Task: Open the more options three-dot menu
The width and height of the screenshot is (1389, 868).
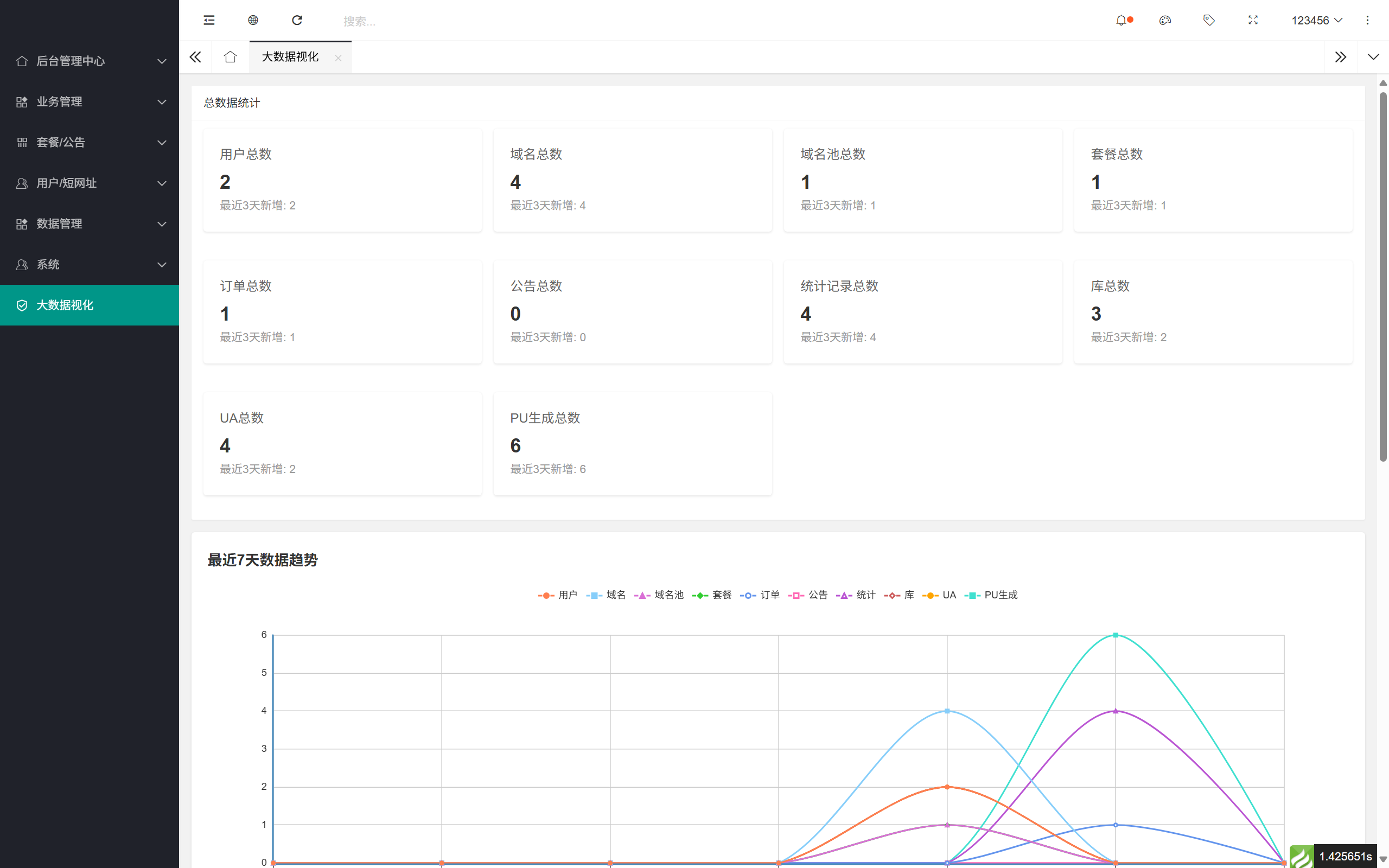Action: click(1368, 20)
